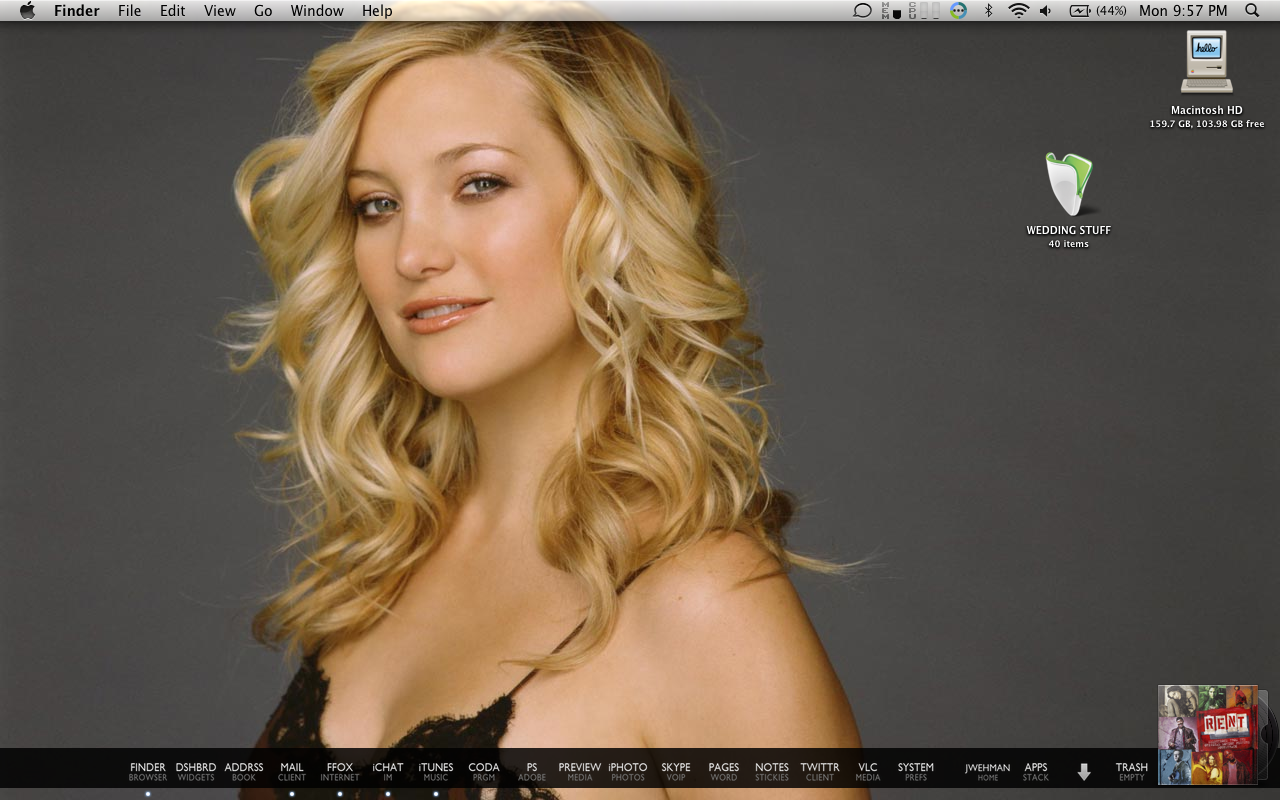This screenshot has width=1280, height=800.
Task: Launch CODA from the dock
Action: [484, 772]
